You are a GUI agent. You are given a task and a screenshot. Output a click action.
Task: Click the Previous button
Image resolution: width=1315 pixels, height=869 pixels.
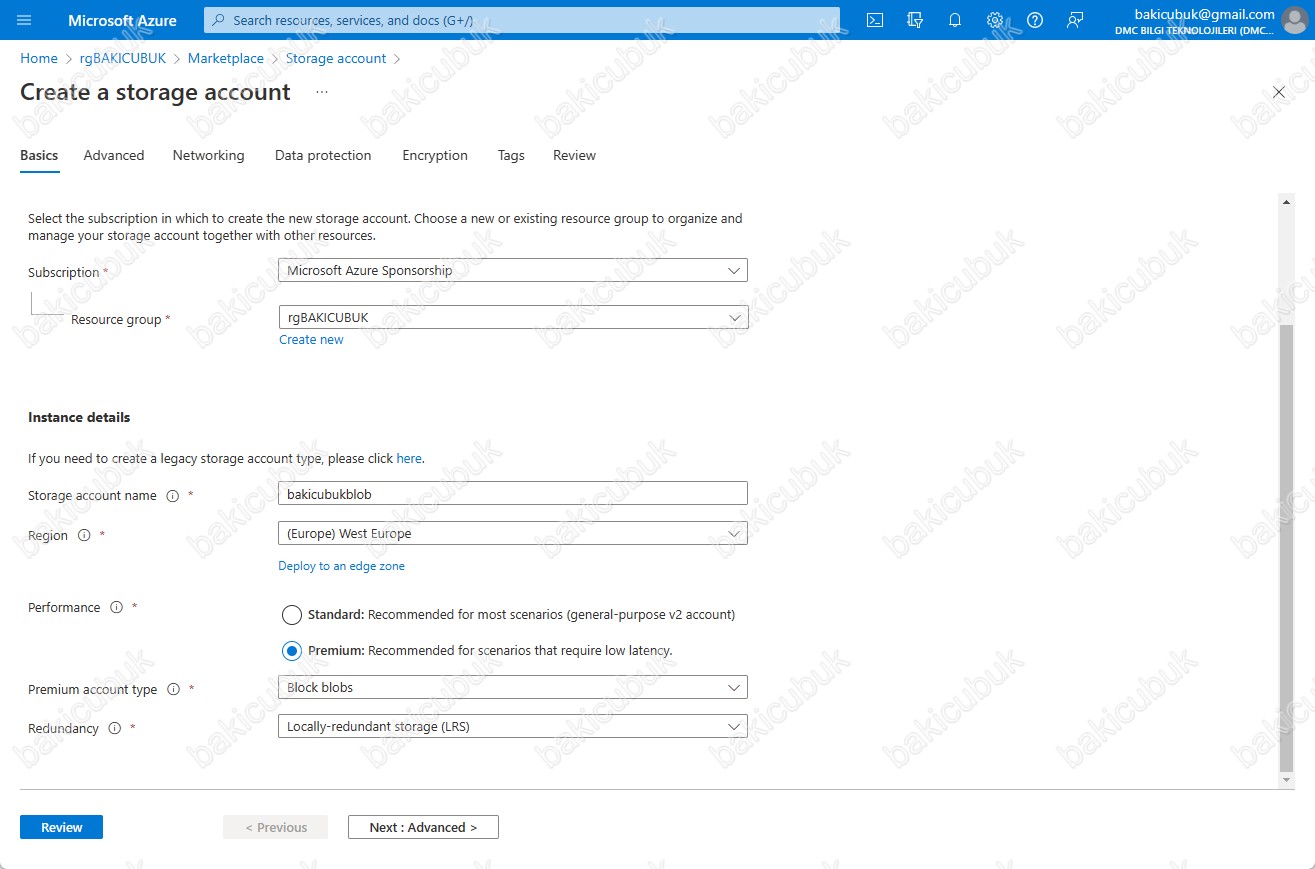(276, 827)
